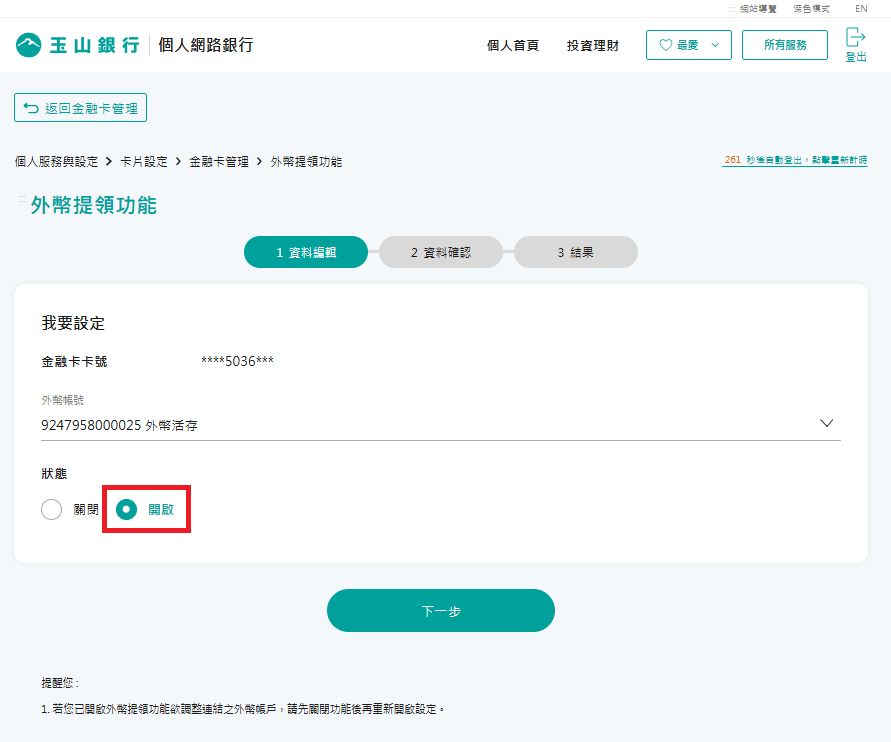This screenshot has width=891, height=742.
Task: Click the logout icon 登出
Action: 855,44
